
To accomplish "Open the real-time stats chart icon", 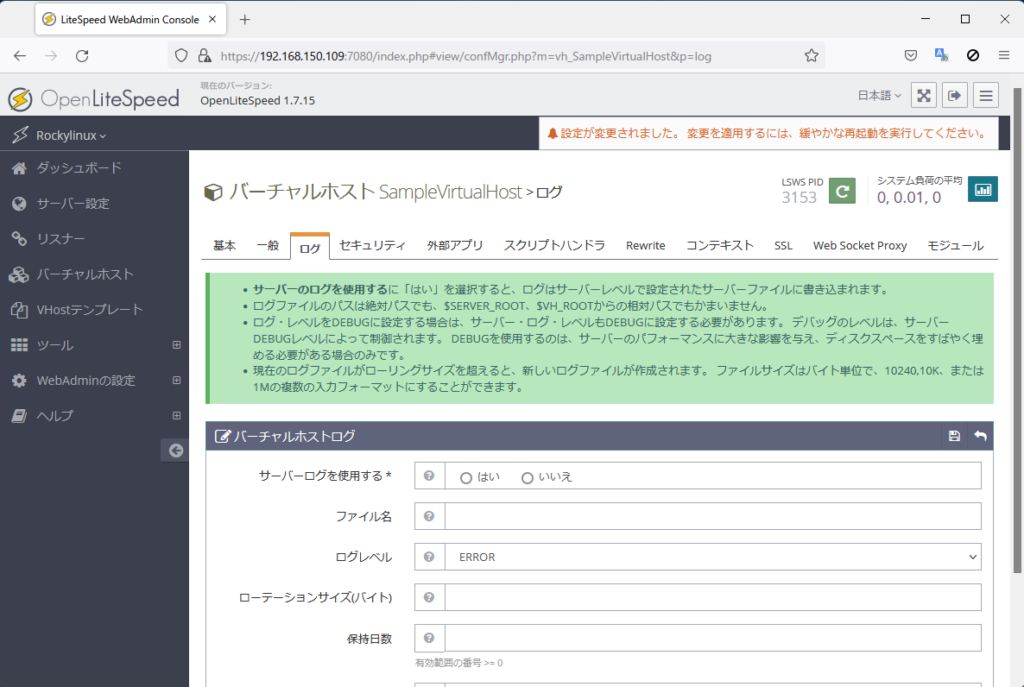I will (x=982, y=189).
